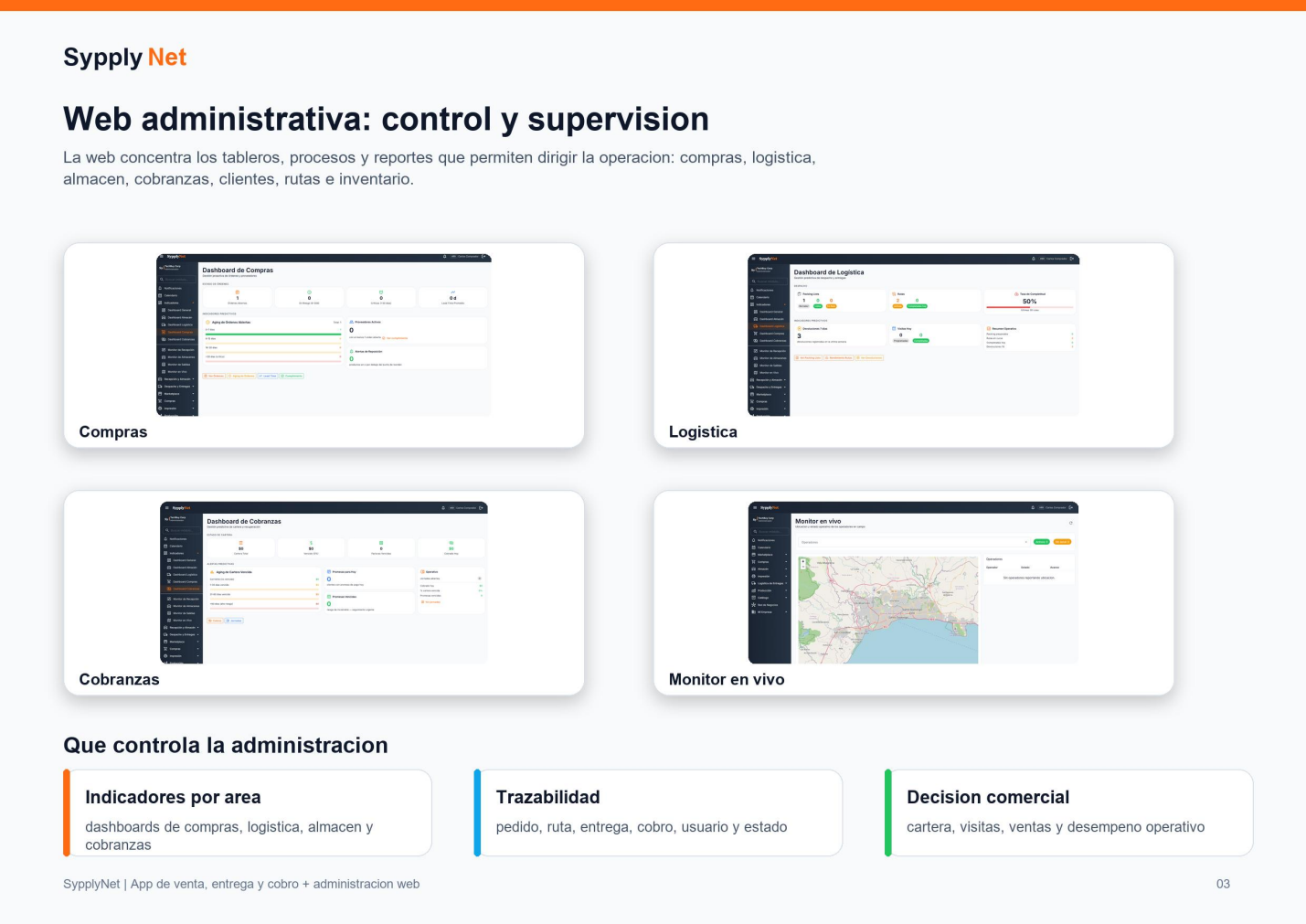Open the Cobranzas dashboard screenshot
This screenshot has height=924, width=1306.
point(324,583)
